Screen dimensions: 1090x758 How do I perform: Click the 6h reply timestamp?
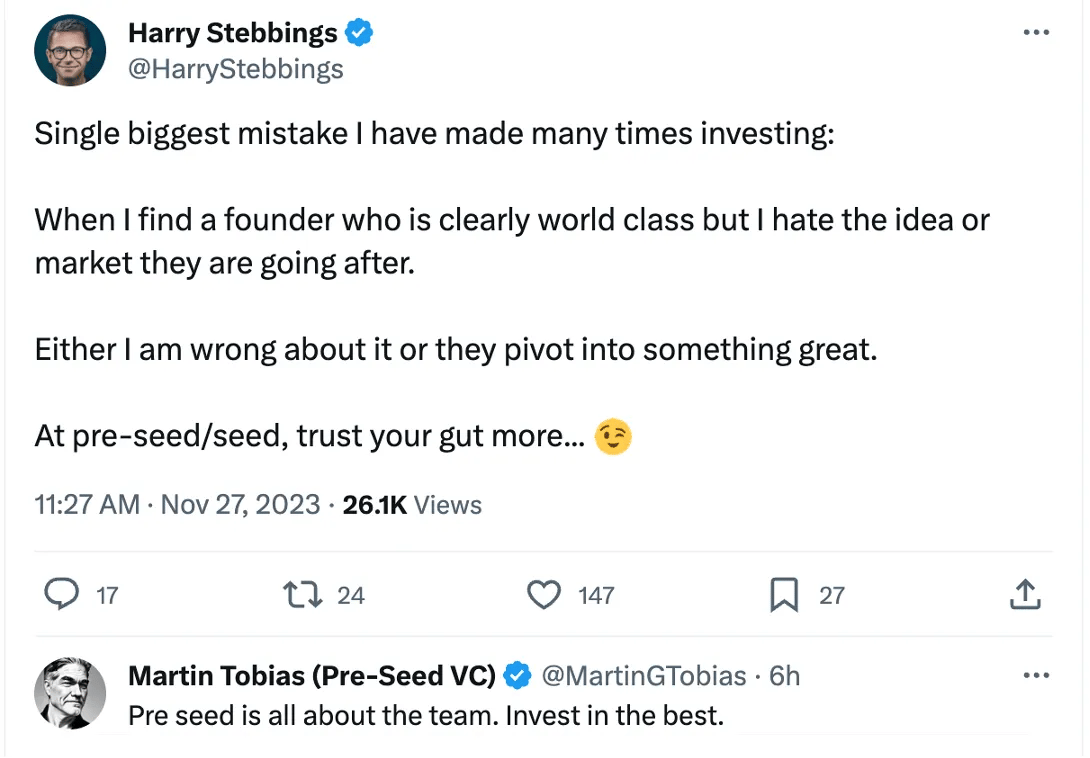[785, 676]
